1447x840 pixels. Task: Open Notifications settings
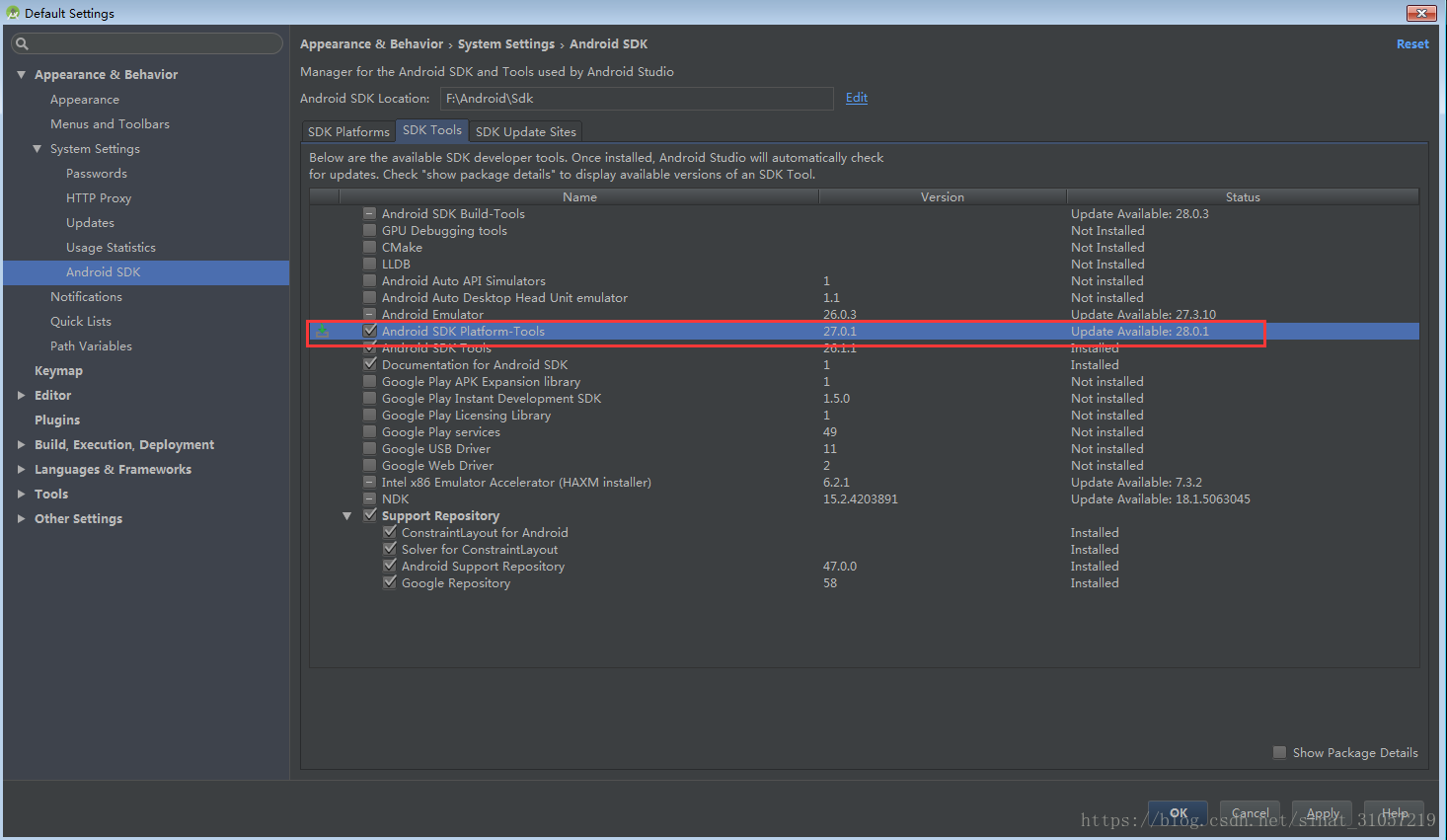pos(86,297)
